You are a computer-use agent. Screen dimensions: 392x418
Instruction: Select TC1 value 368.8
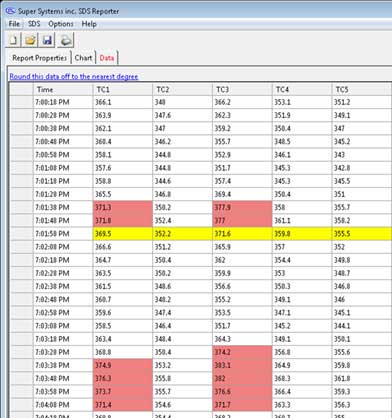point(123,352)
